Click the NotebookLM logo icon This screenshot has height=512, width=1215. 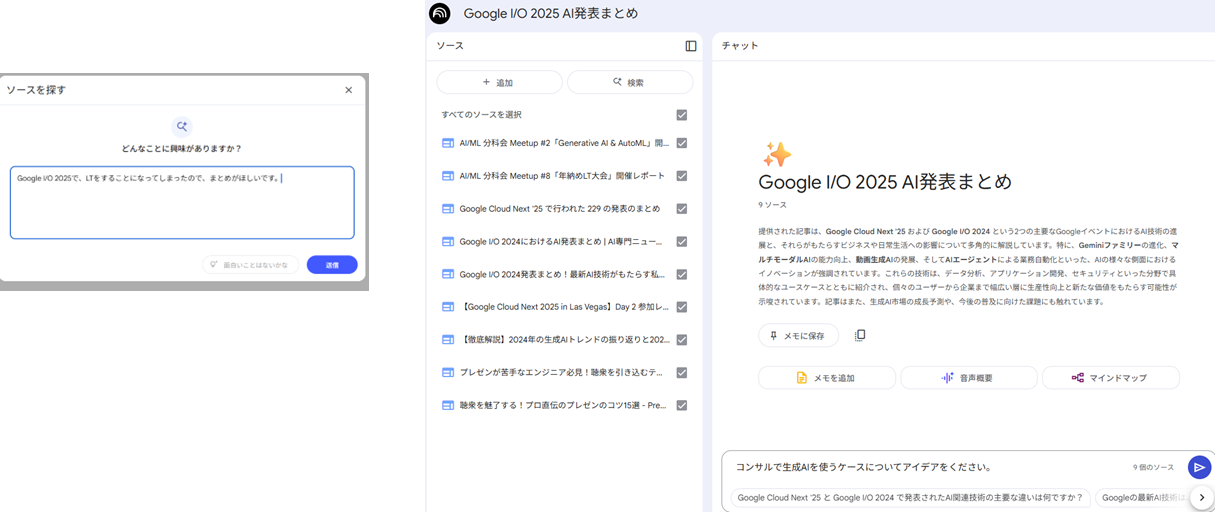click(440, 13)
